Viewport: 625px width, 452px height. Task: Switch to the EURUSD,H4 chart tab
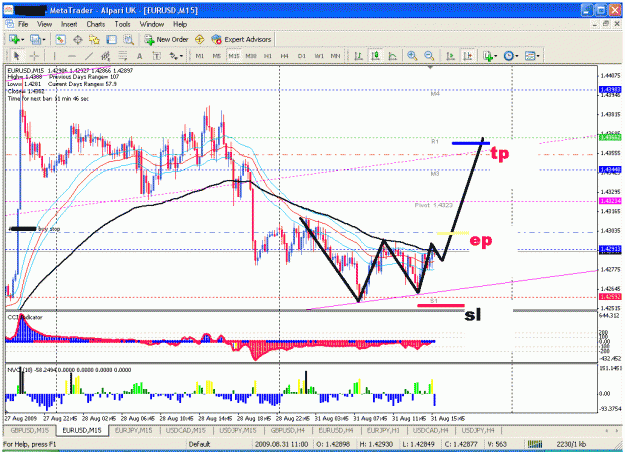pos(336,430)
